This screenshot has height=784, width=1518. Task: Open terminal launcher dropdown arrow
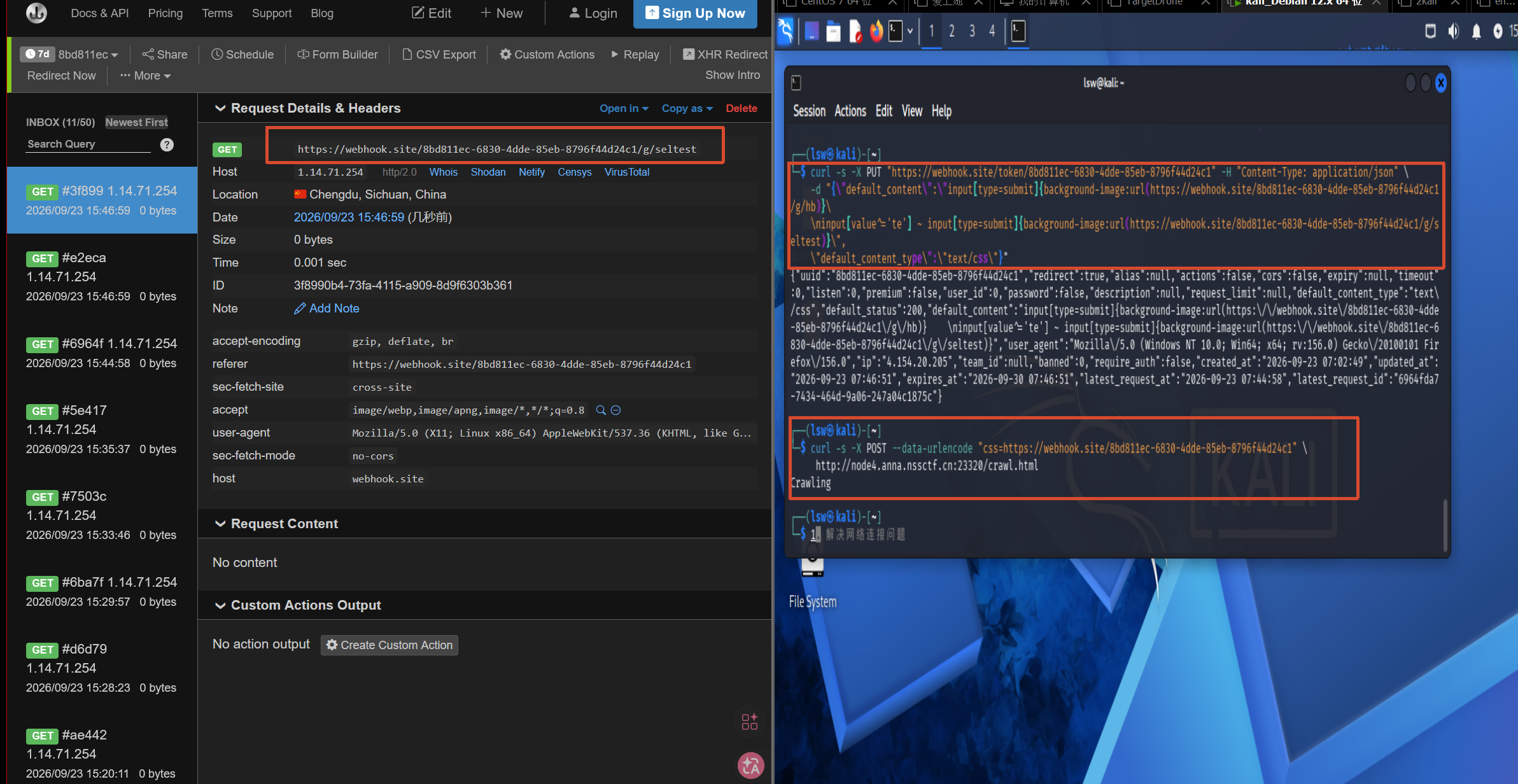(x=910, y=31)
